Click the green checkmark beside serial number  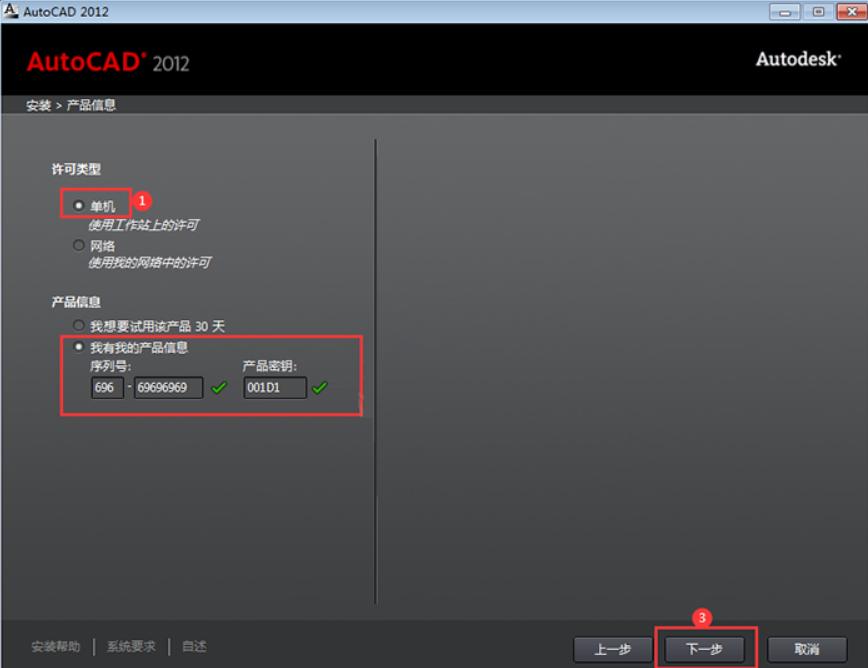(219, 387)
